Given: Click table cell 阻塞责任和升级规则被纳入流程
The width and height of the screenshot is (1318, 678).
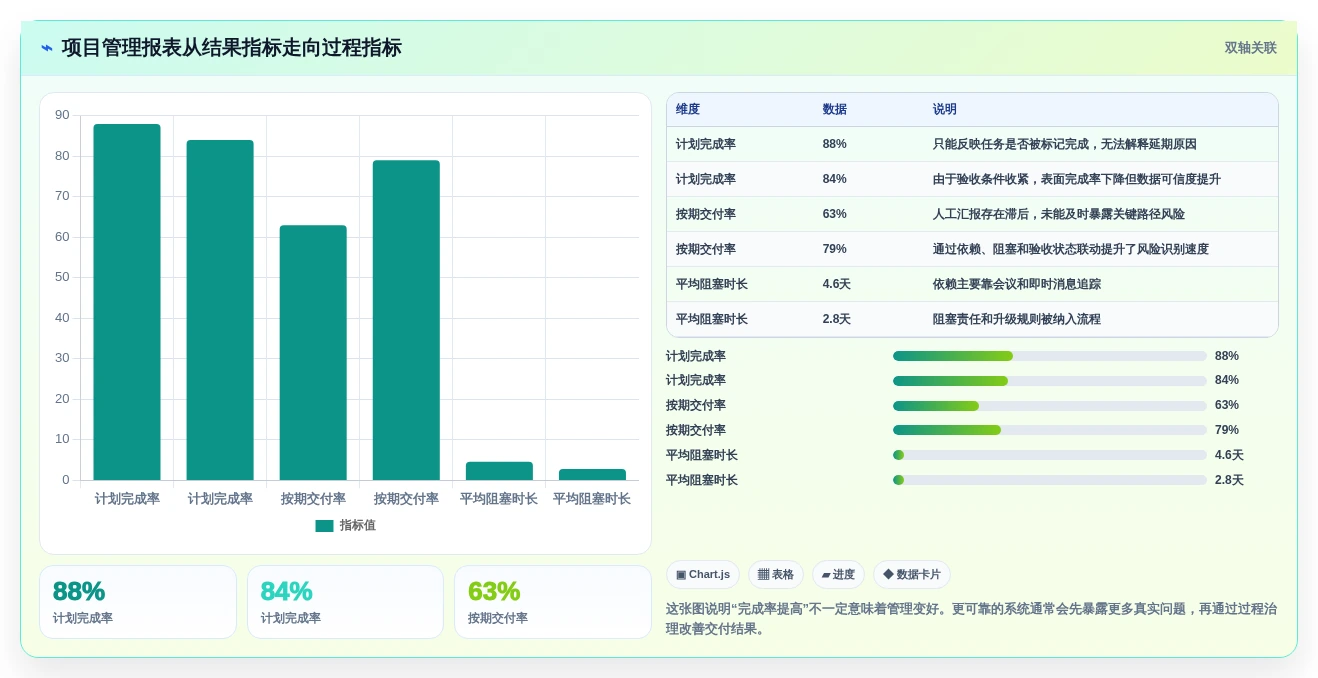Looking at the screenshot, I should point(1016,319).
